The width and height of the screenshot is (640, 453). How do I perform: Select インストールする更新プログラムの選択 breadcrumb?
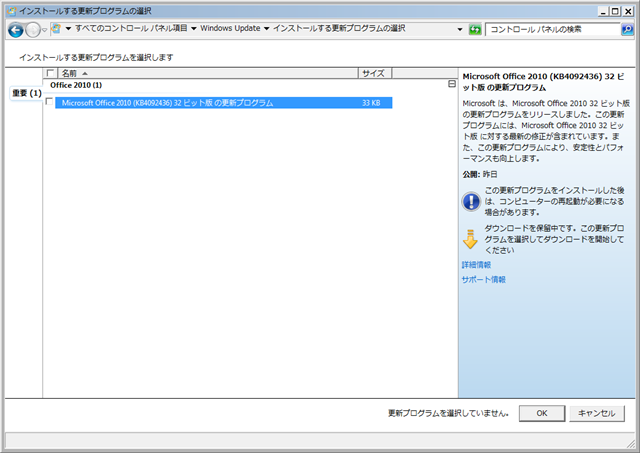339,28
